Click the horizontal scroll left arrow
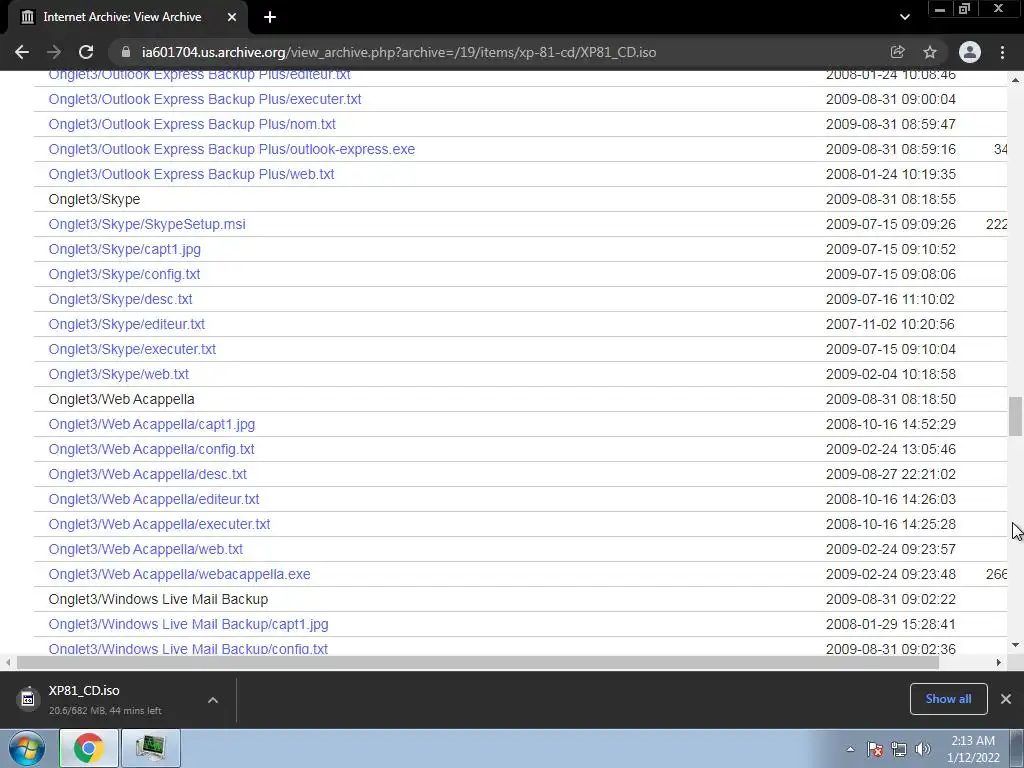 (7, 662)
